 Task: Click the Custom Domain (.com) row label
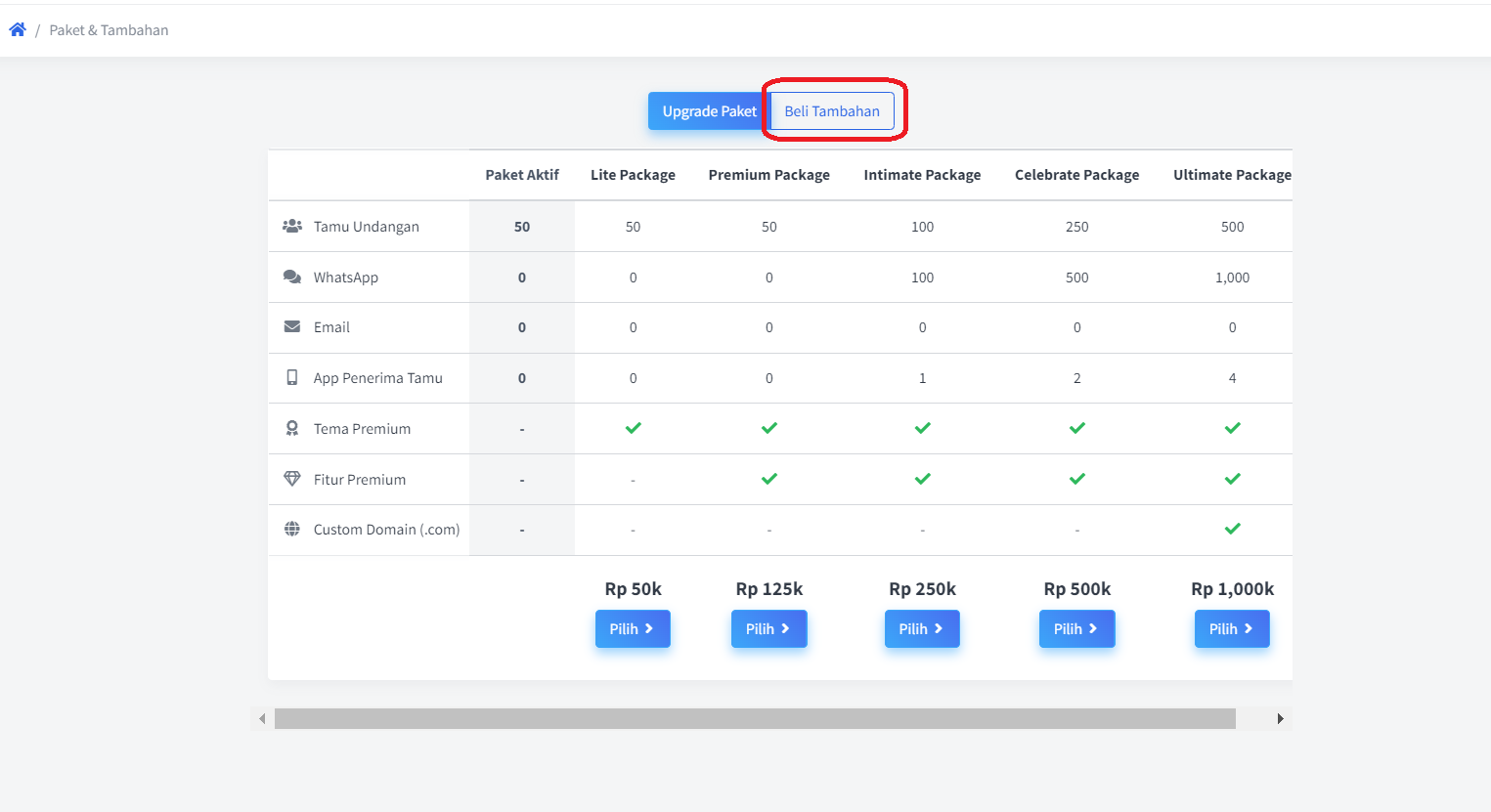(386, 530)
